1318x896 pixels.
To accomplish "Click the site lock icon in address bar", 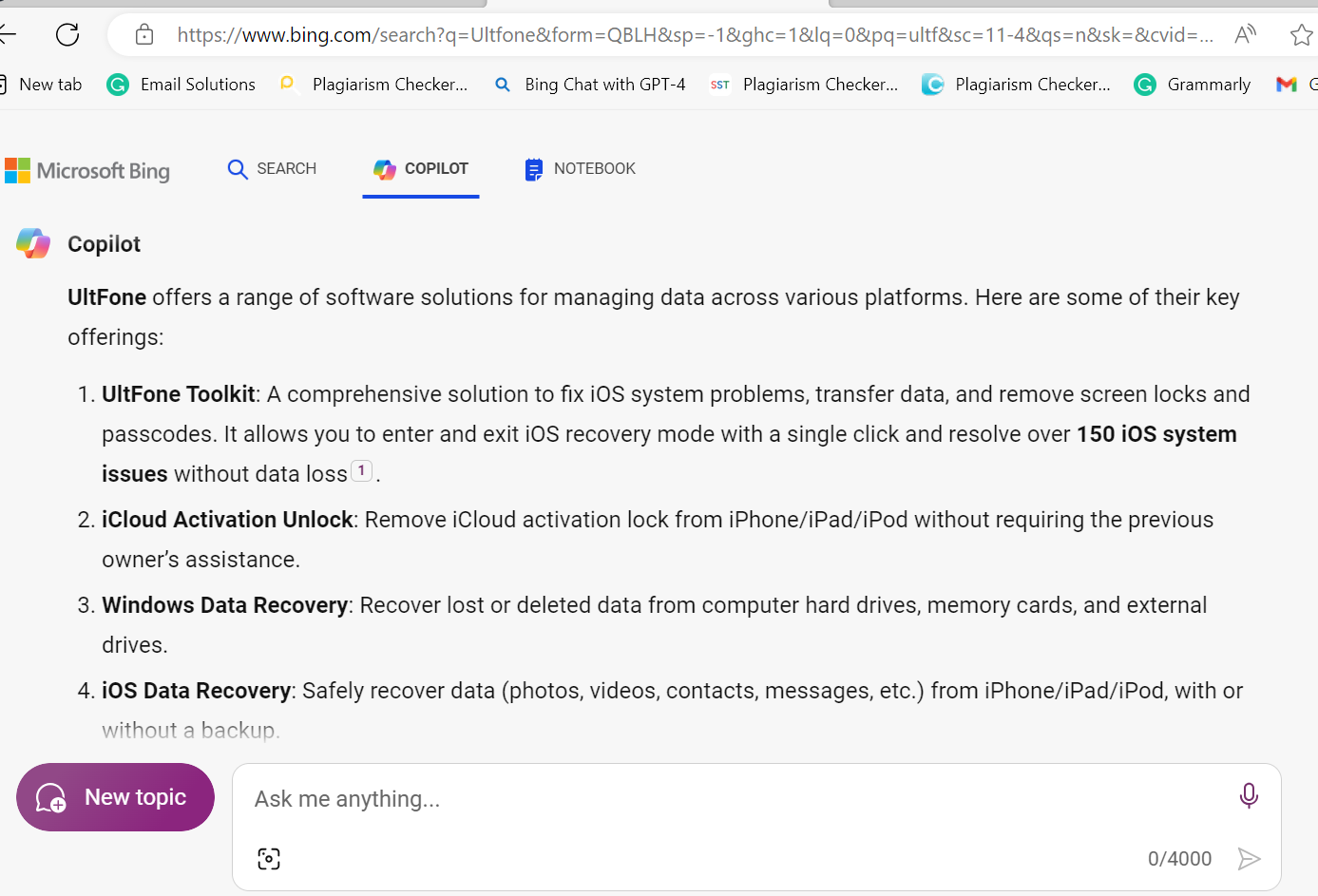I will point(144,35).
